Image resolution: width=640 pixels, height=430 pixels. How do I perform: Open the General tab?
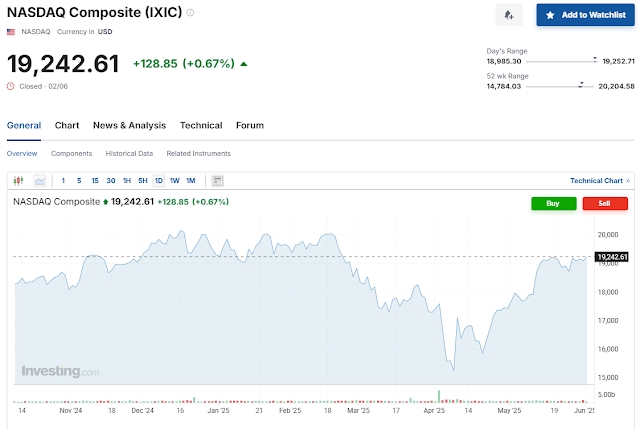24,126
